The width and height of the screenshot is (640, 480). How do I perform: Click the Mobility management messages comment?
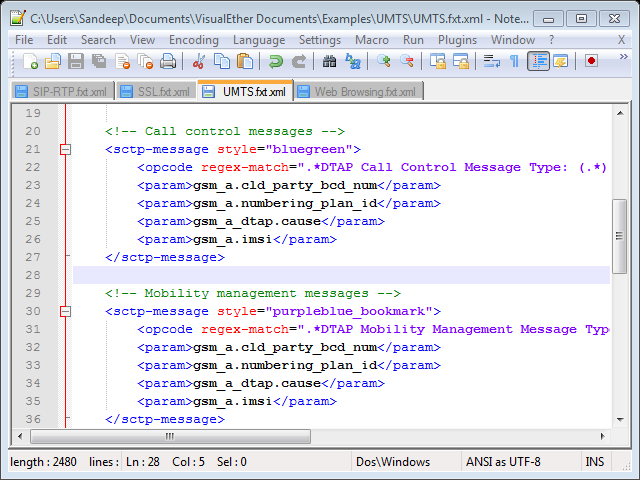pos(253,293)
